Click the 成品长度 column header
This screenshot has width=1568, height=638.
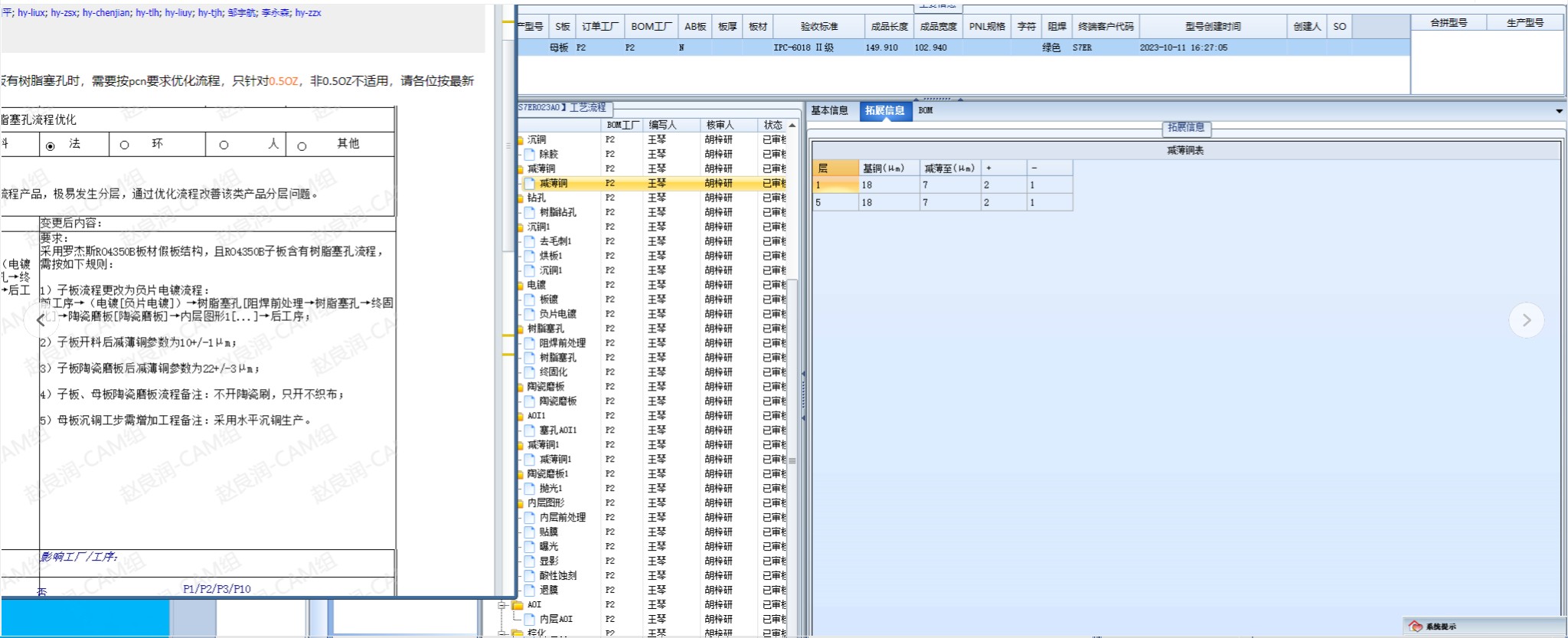point(889,26)
